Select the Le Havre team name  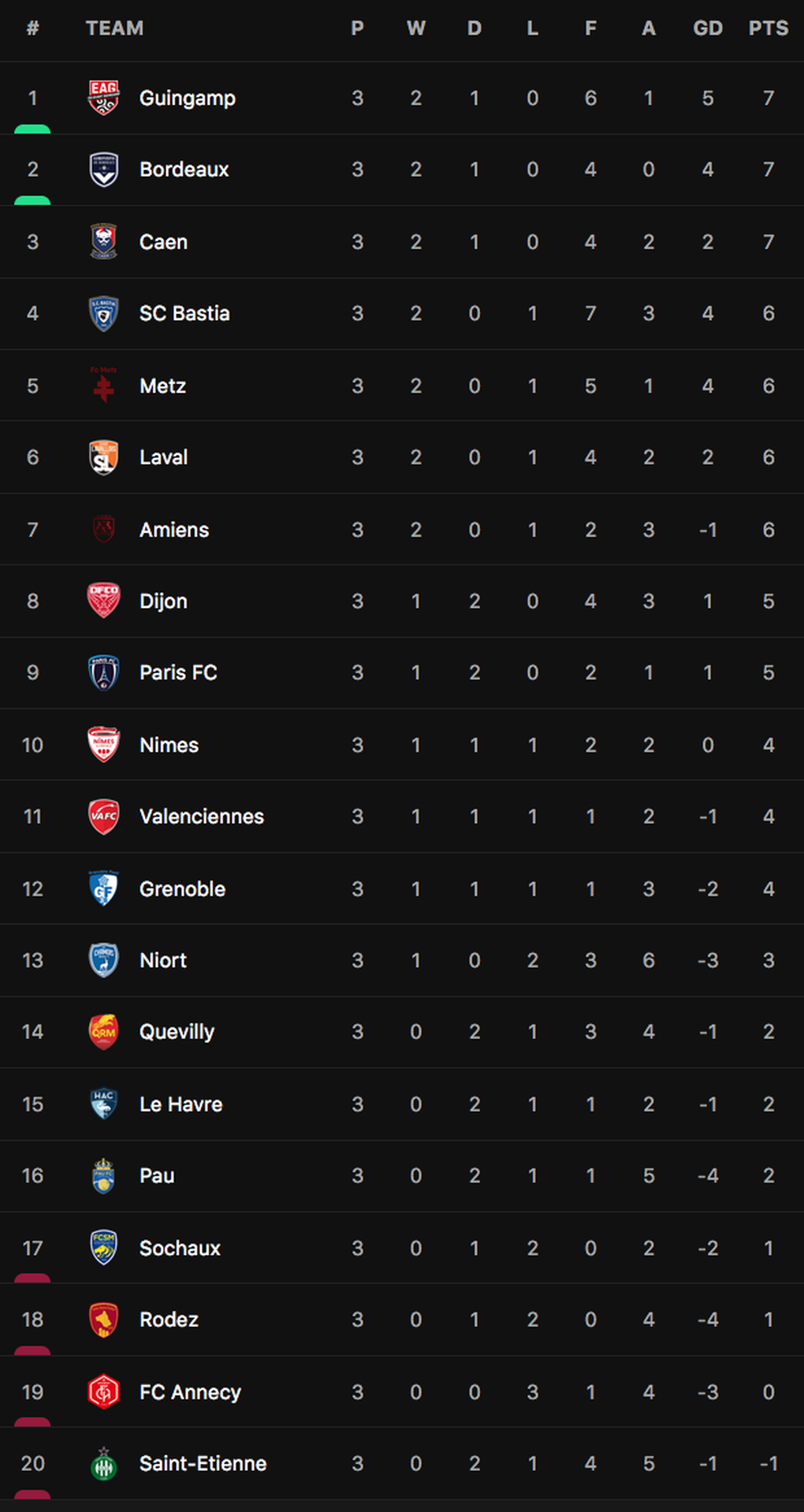tap(181, 1104)
